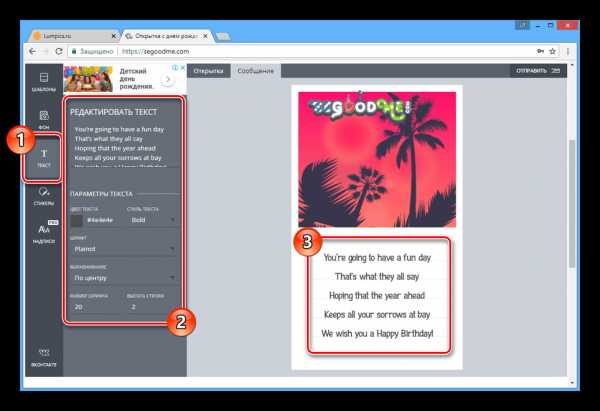Click the text color hex value field
The image size is (600, 411).
[100, 220]
